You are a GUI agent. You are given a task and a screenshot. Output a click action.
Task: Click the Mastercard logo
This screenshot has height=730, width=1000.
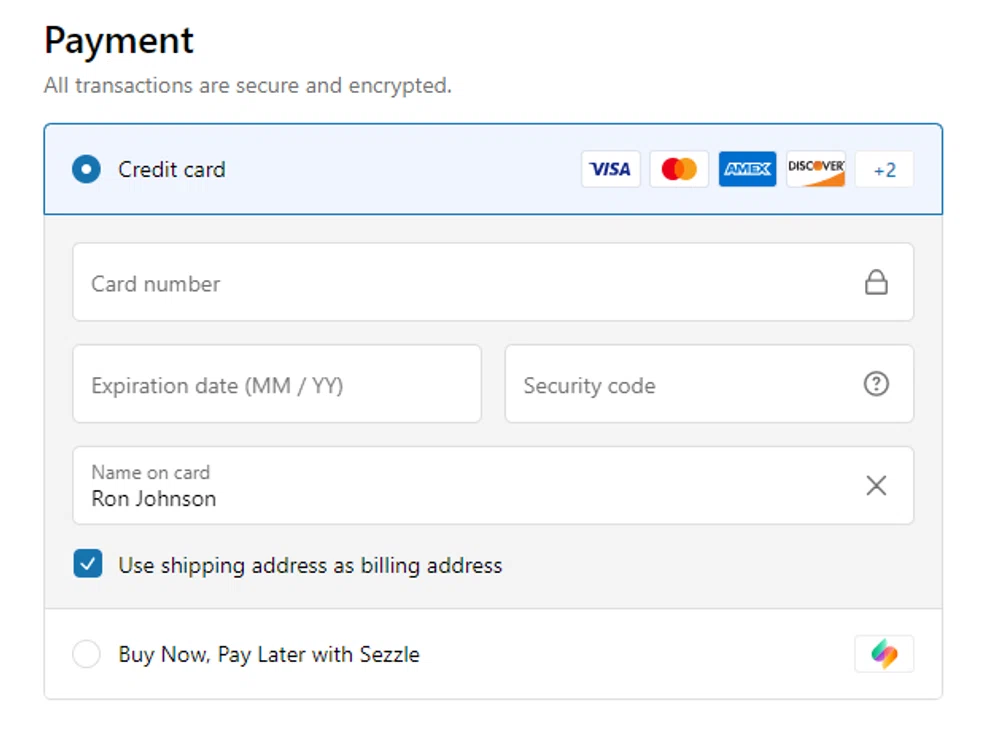coord(679,169)
